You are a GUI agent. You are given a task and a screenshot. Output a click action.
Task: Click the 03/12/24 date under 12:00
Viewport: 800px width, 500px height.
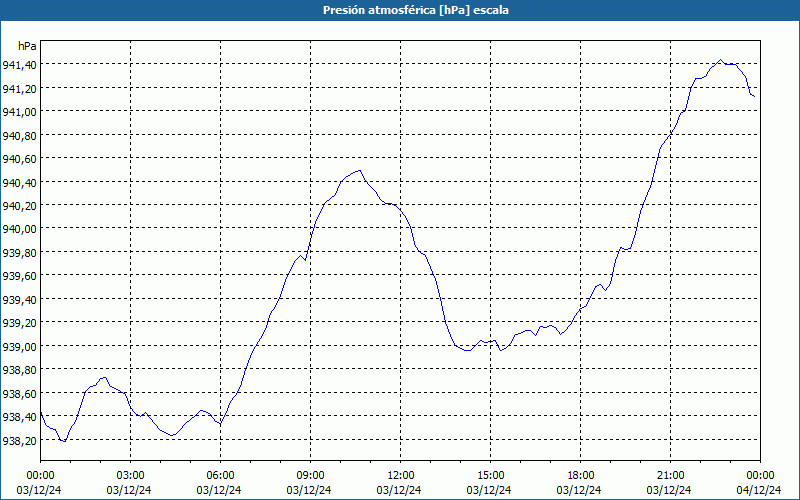click(x=399, y=490)
